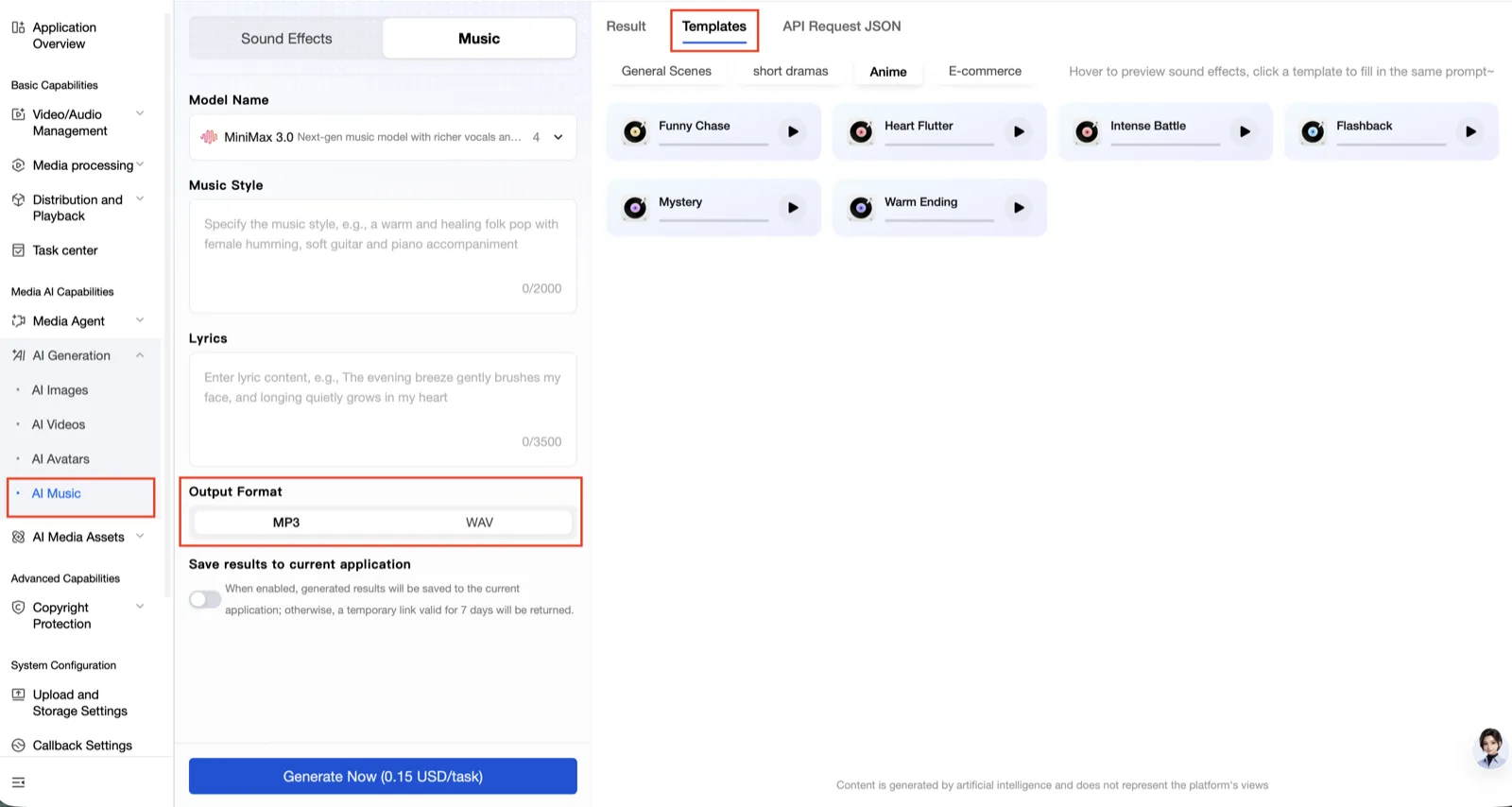
Task: Click the Music Style text field
Action: pos(383,256)
